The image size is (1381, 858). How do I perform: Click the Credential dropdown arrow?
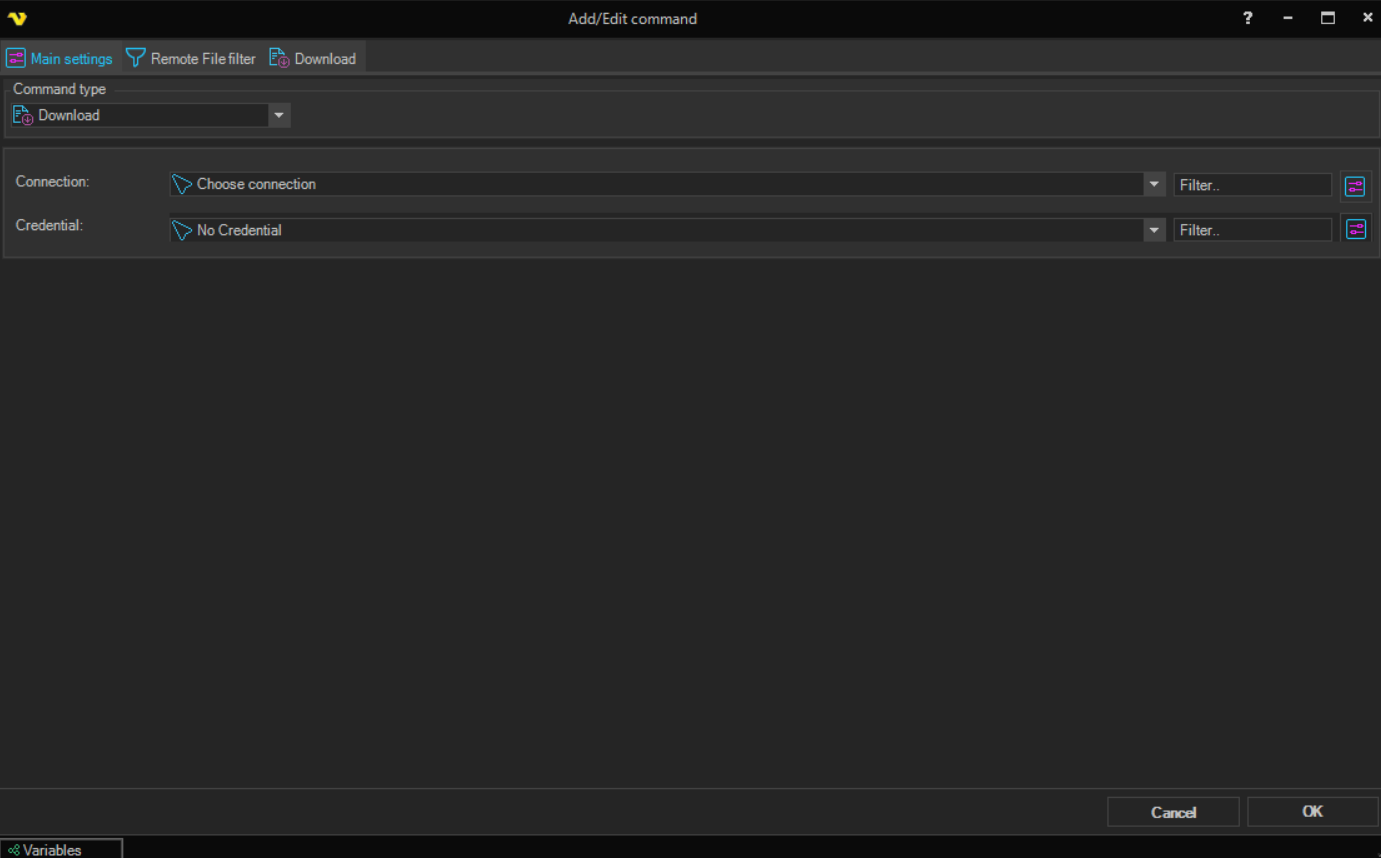tap(1155, 230)
